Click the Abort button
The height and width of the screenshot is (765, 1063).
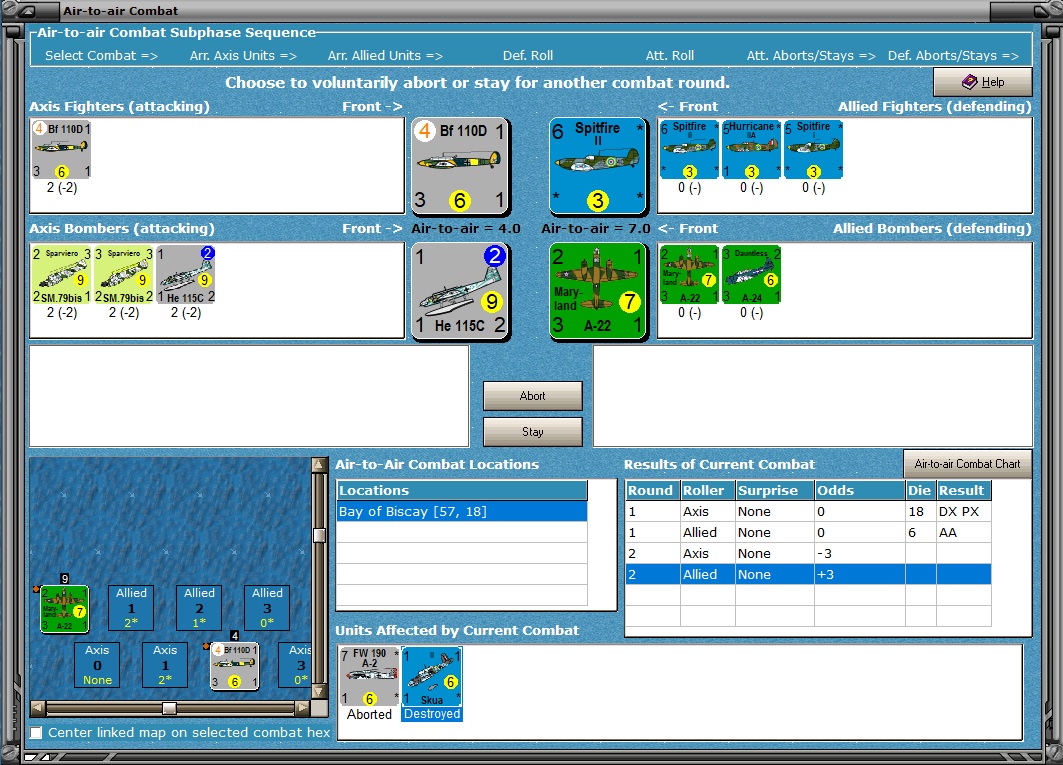[532, 395]
